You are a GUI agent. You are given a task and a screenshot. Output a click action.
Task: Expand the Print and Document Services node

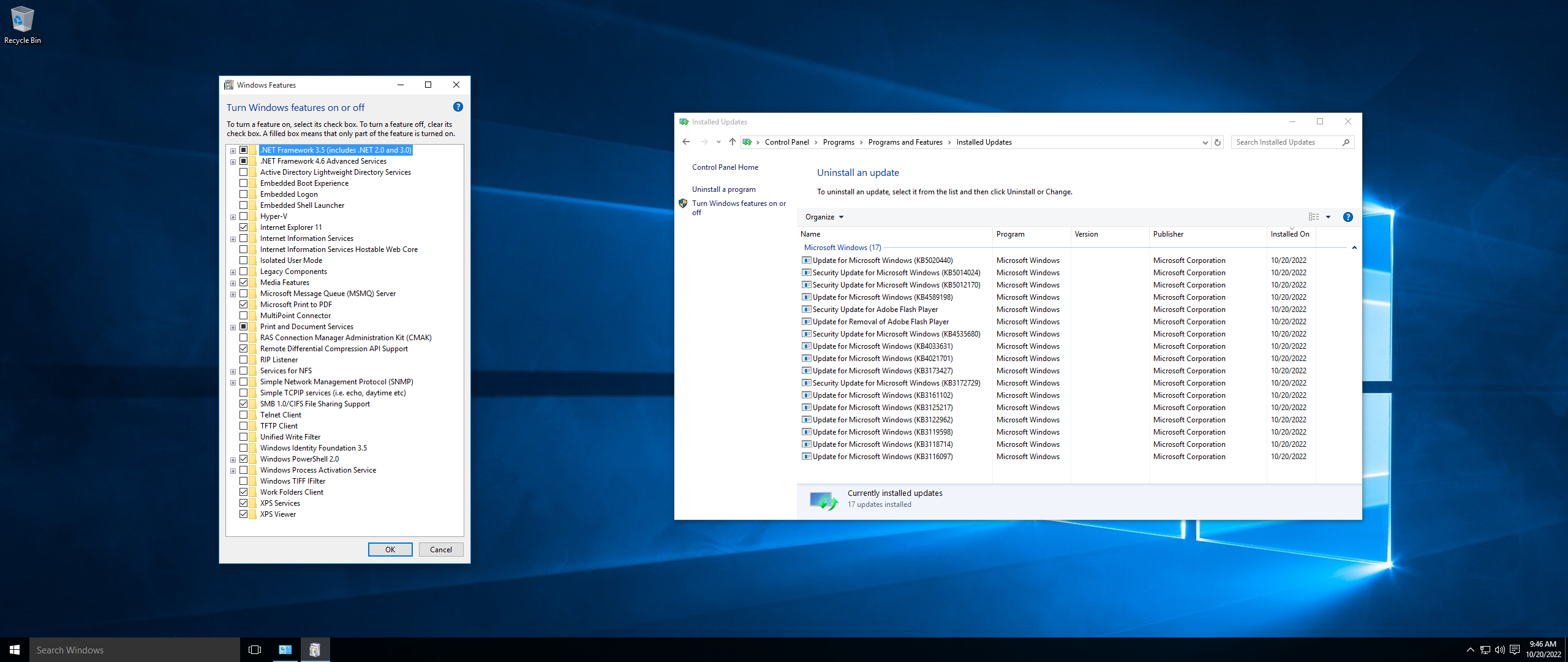233,327
